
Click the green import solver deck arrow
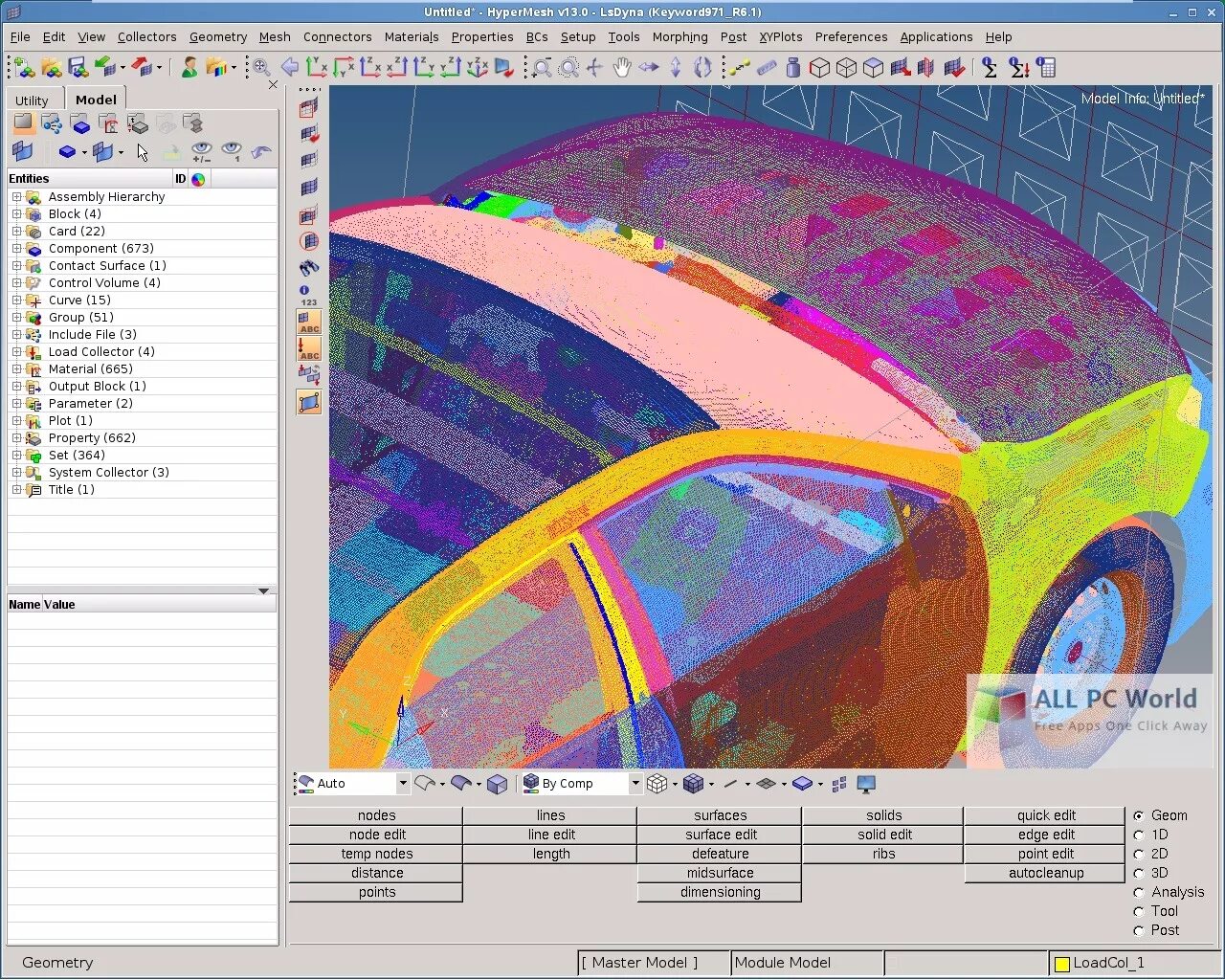(105, 67)
